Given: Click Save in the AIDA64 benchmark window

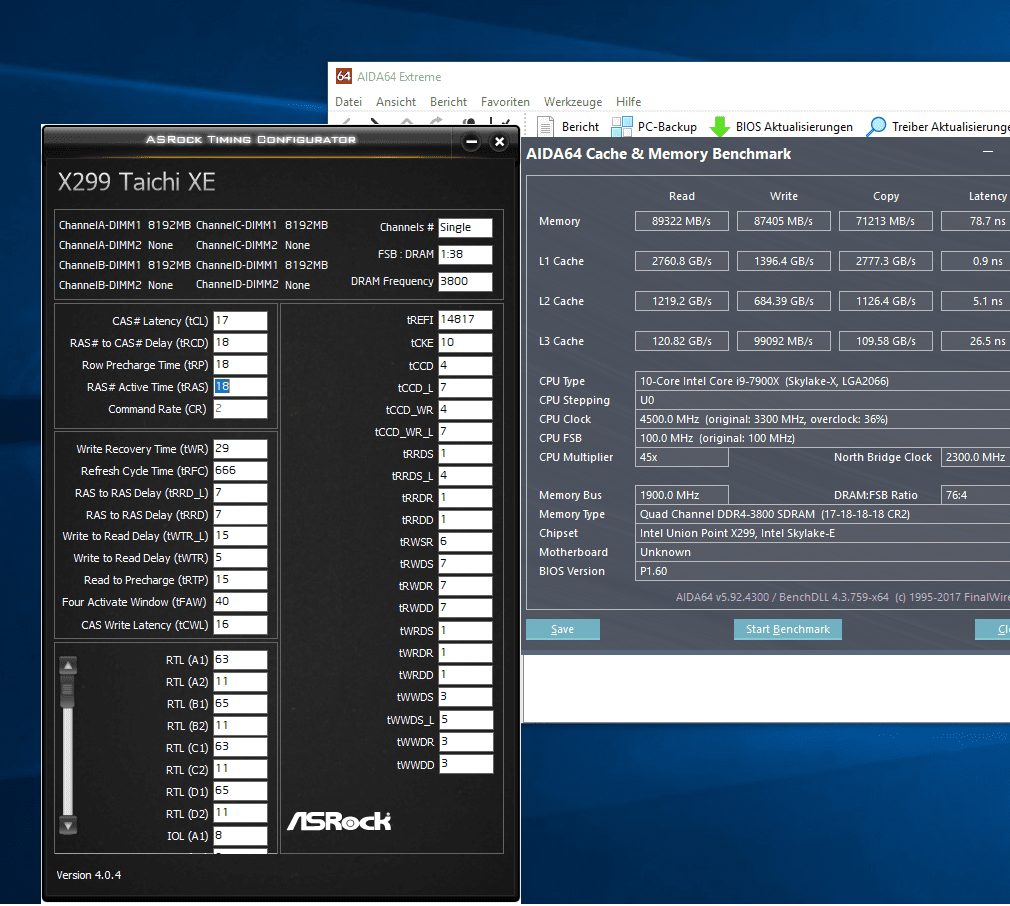Looking at the screenshot, I should (562, 629).
